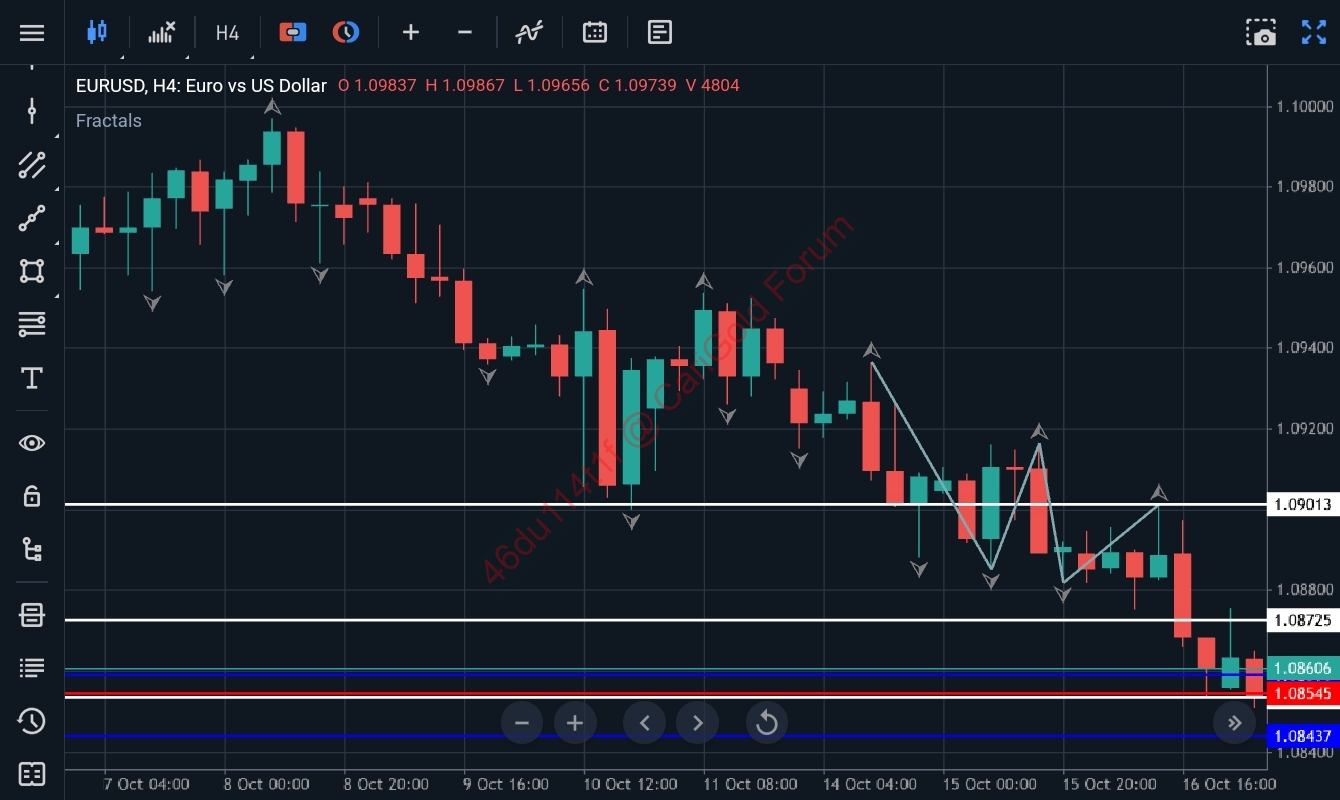Open the H4 timeframe selector
This screenshot has width=1340, height=800.
point(227,33)
